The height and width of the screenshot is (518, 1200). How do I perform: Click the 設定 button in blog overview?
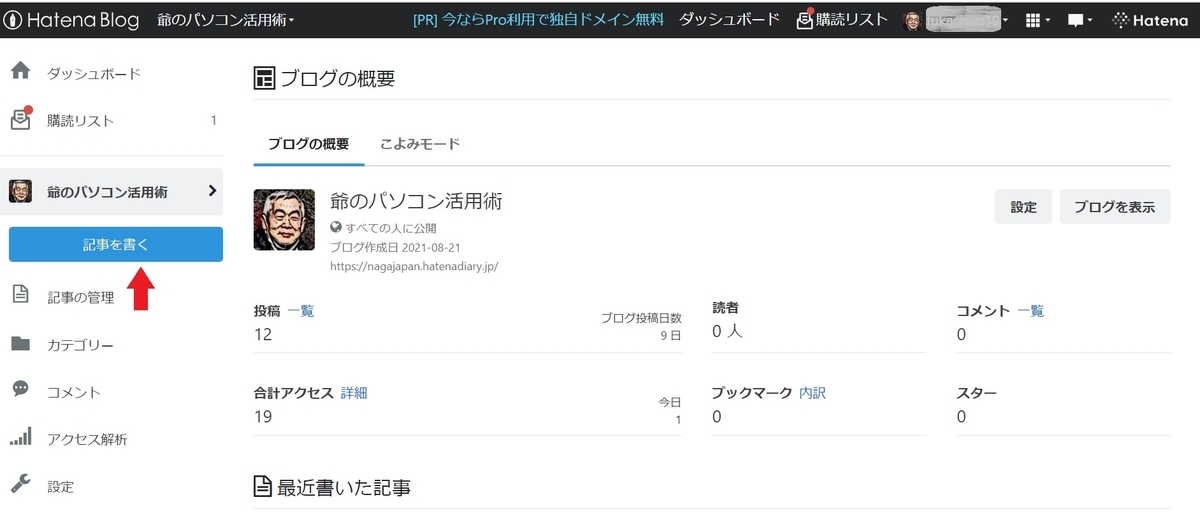pos(1023,207)
